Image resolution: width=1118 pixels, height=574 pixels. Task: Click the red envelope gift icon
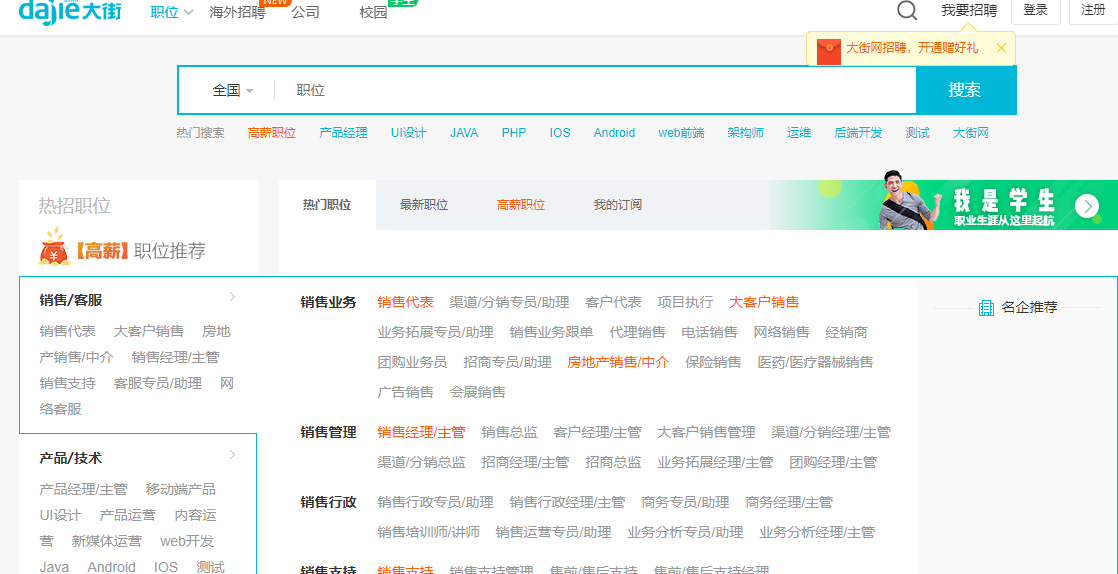coord(828,50)
